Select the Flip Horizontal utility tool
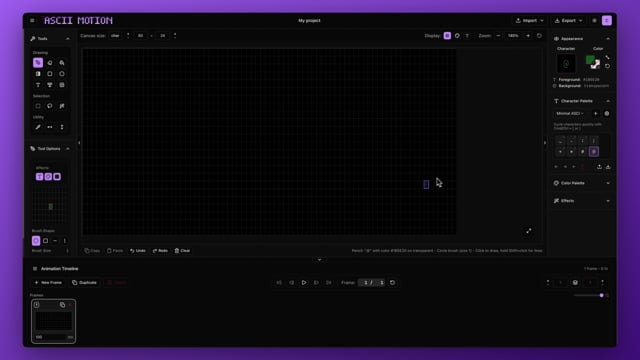 50,127
